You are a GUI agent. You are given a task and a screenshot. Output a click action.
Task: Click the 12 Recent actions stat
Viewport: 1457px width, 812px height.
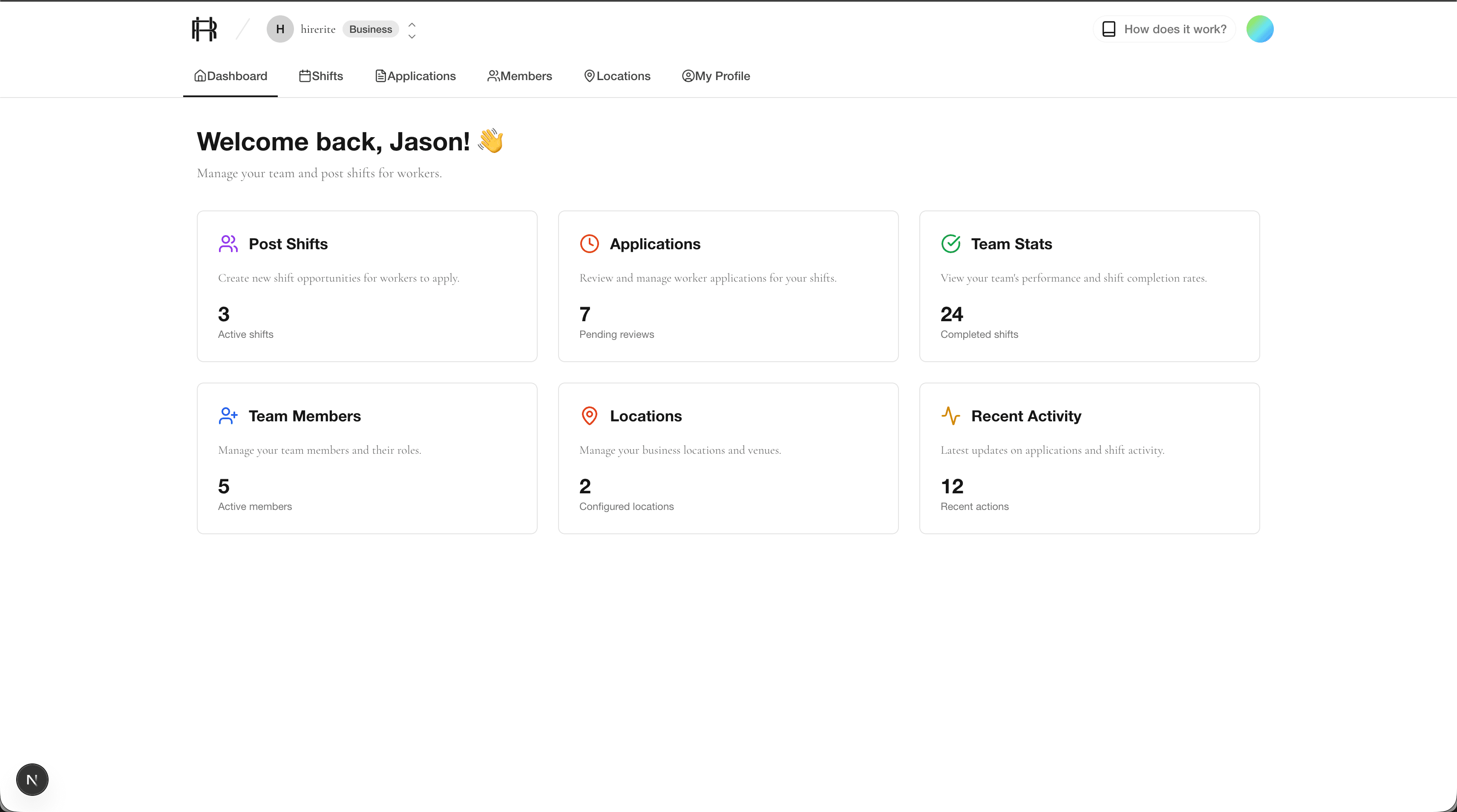tap(952, 486)
